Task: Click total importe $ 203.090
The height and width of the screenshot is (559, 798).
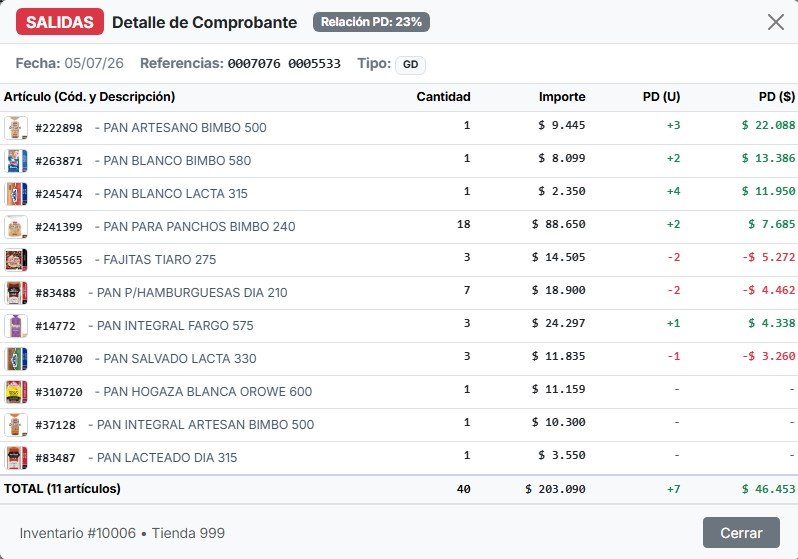Action: [x=555, y=489]
